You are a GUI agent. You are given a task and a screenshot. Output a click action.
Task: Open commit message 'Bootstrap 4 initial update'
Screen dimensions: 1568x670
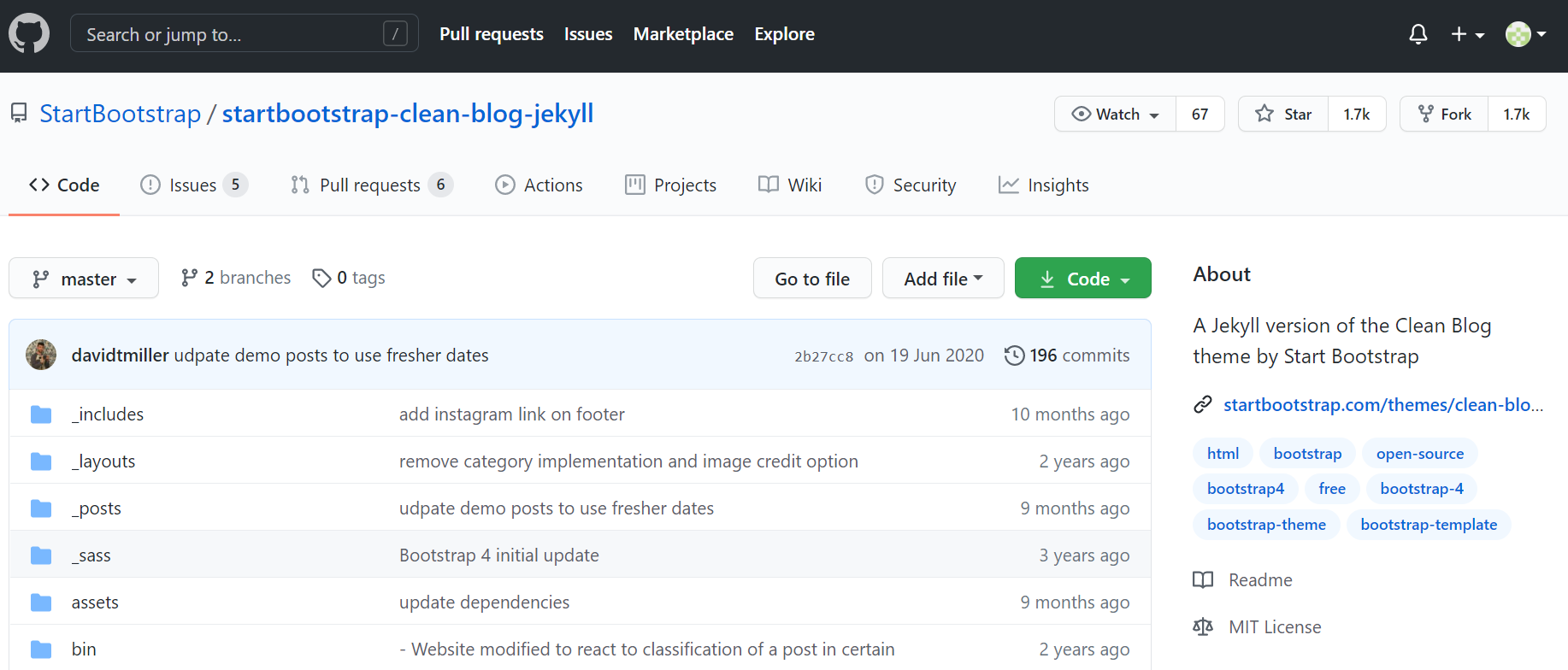[499, 555]
